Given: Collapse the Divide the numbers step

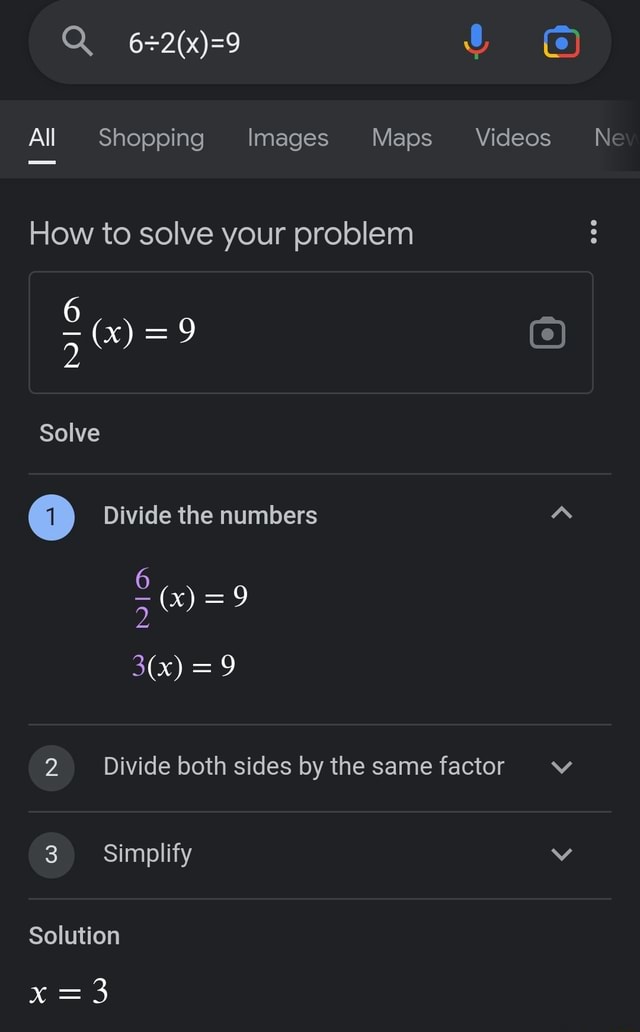Looking at the screenshot, I should [562, 513].
